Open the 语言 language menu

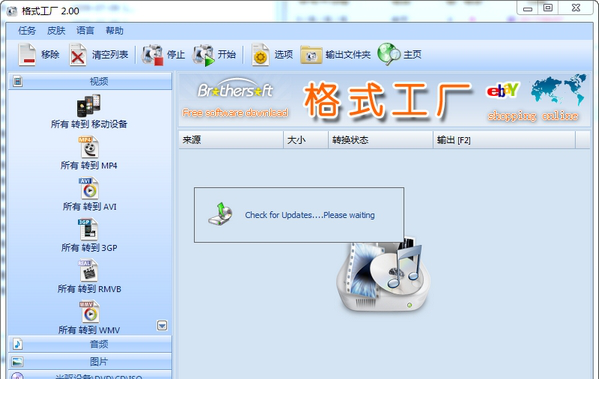[x=85, y=31]
